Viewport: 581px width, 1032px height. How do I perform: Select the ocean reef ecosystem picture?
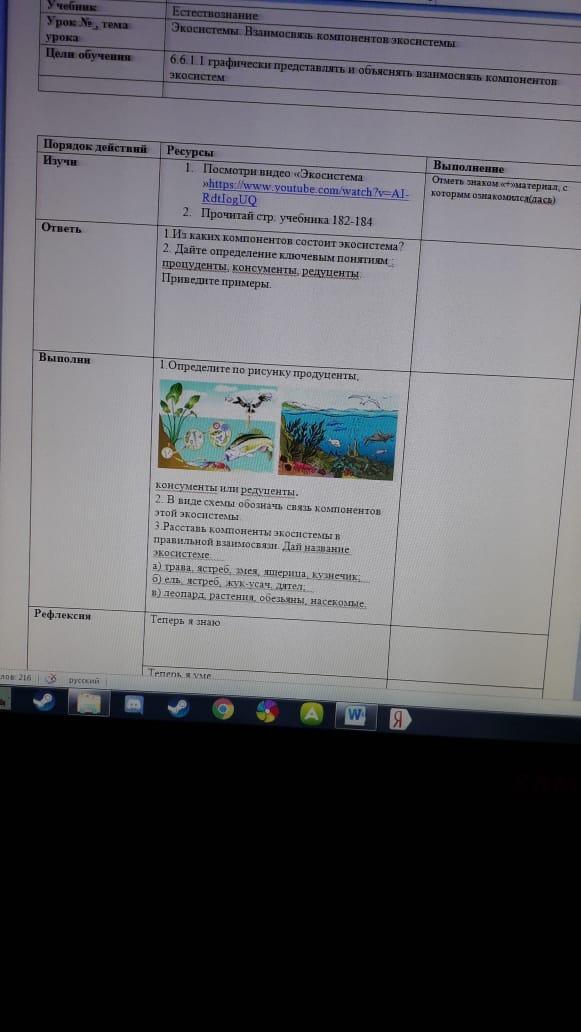tap(338, 435)
